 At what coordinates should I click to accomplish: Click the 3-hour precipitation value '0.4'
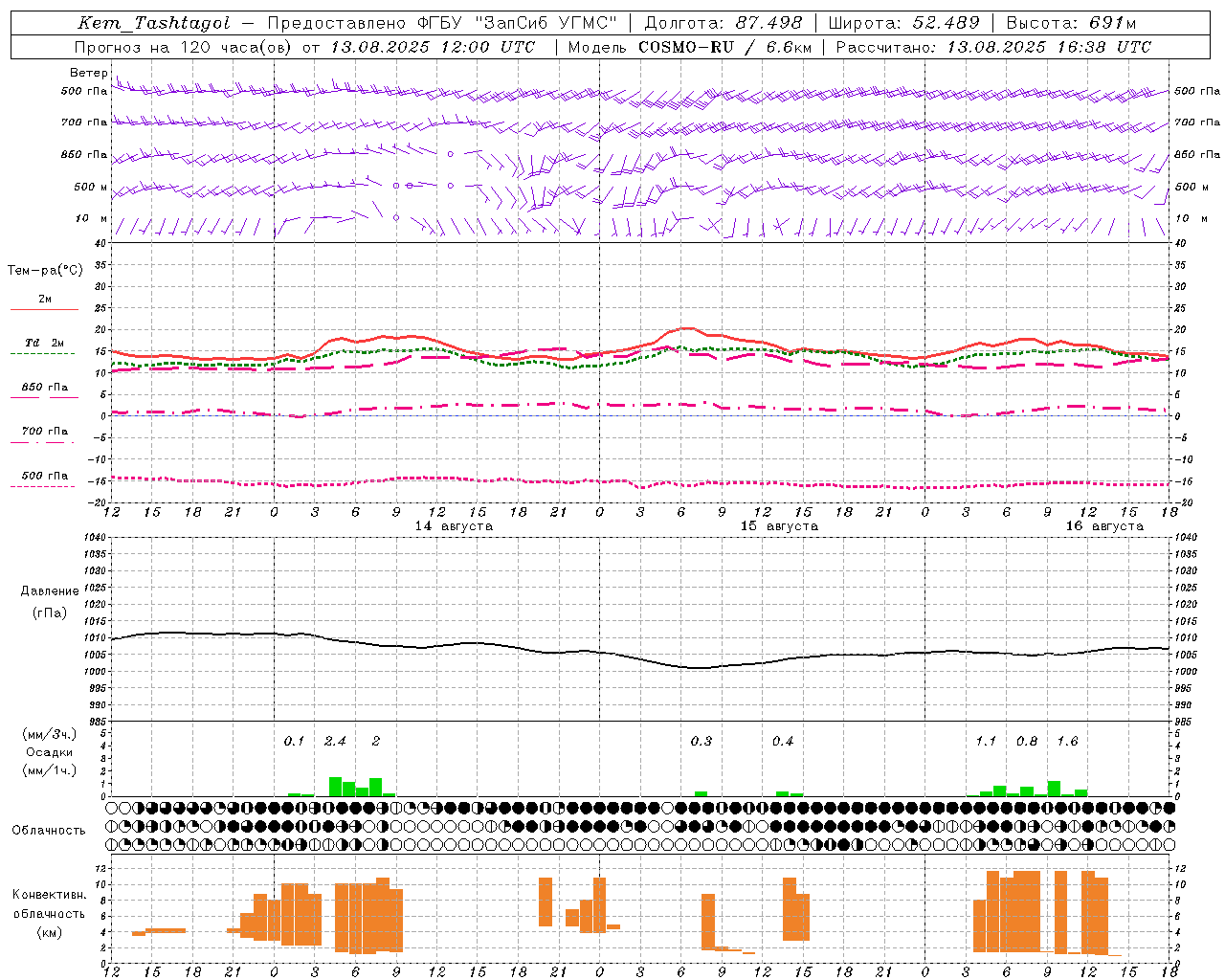coord(783,742)
